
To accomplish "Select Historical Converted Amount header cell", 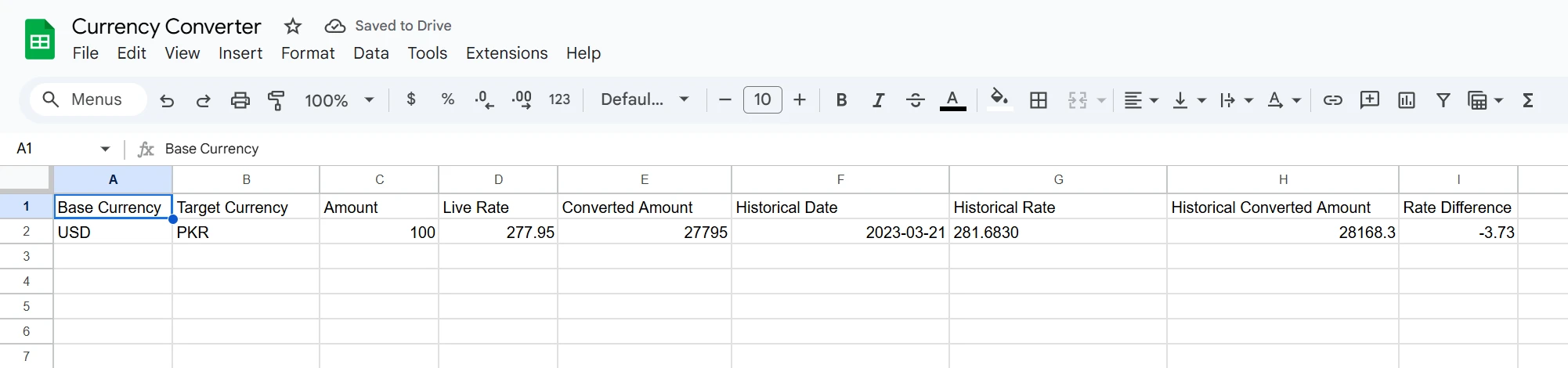I will click(x=1283, y=207).
